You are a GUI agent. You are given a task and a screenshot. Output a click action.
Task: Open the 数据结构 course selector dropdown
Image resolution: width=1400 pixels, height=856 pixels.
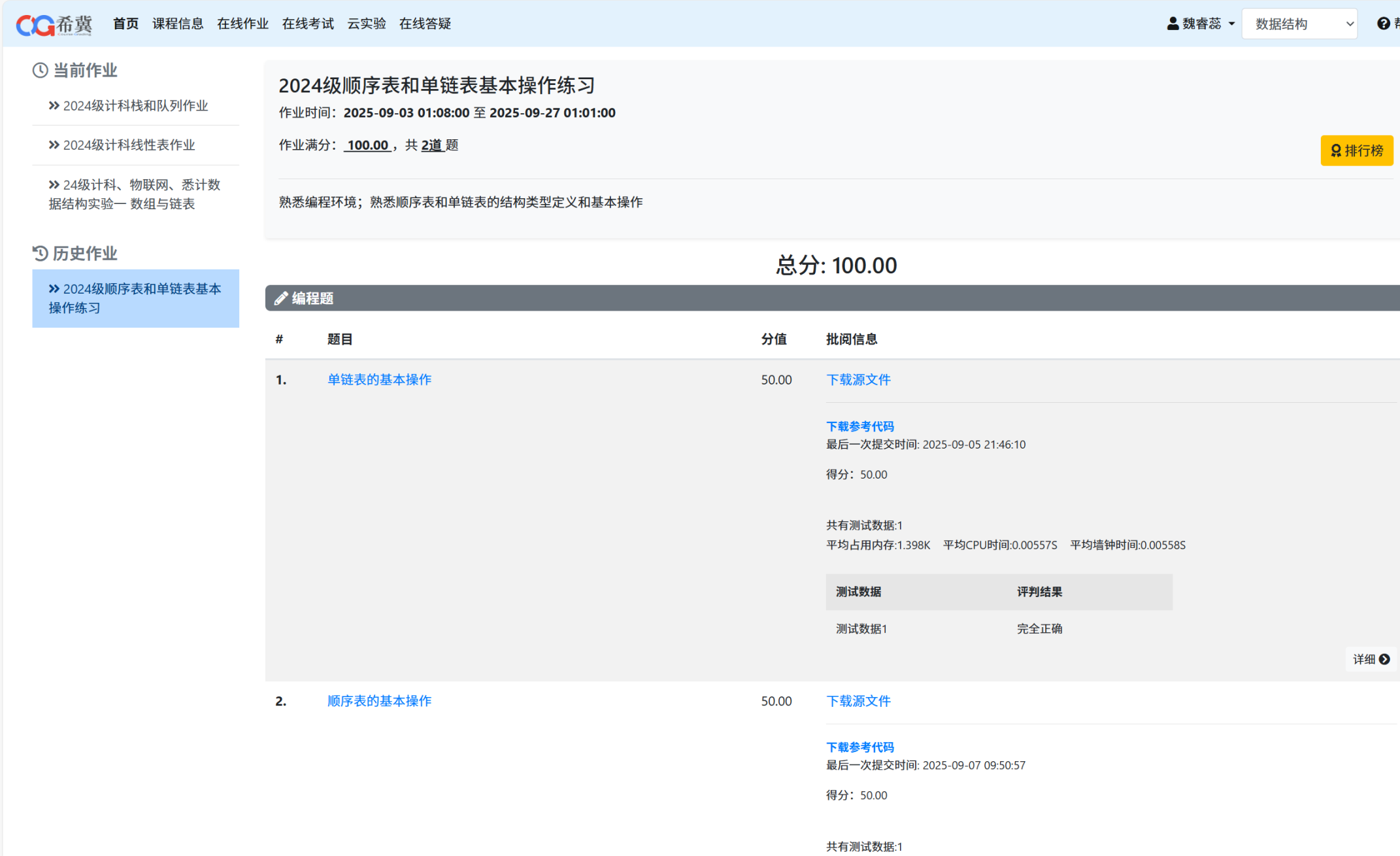point(1299,24)
